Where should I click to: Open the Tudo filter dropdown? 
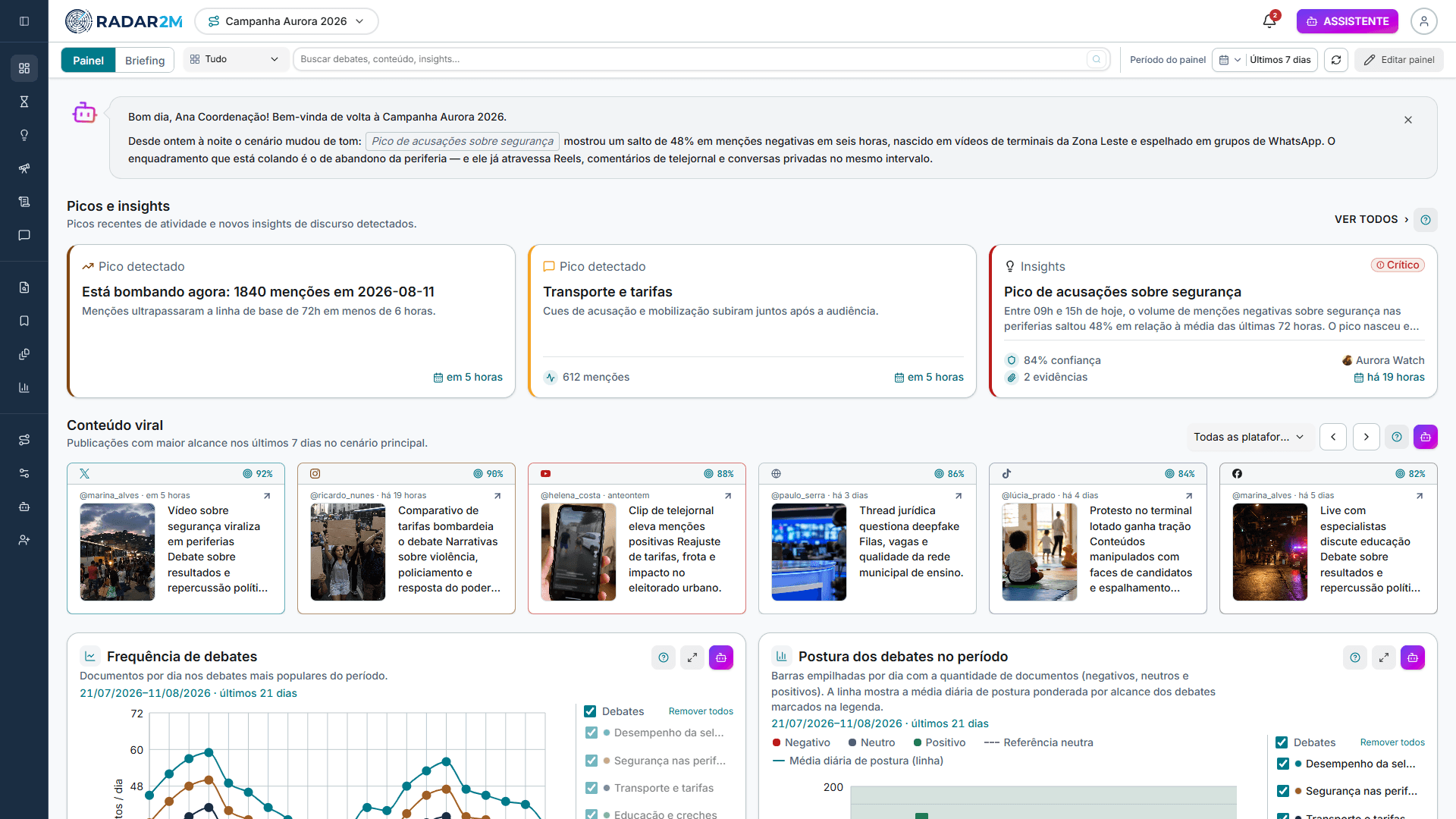[x=235, y=59]
